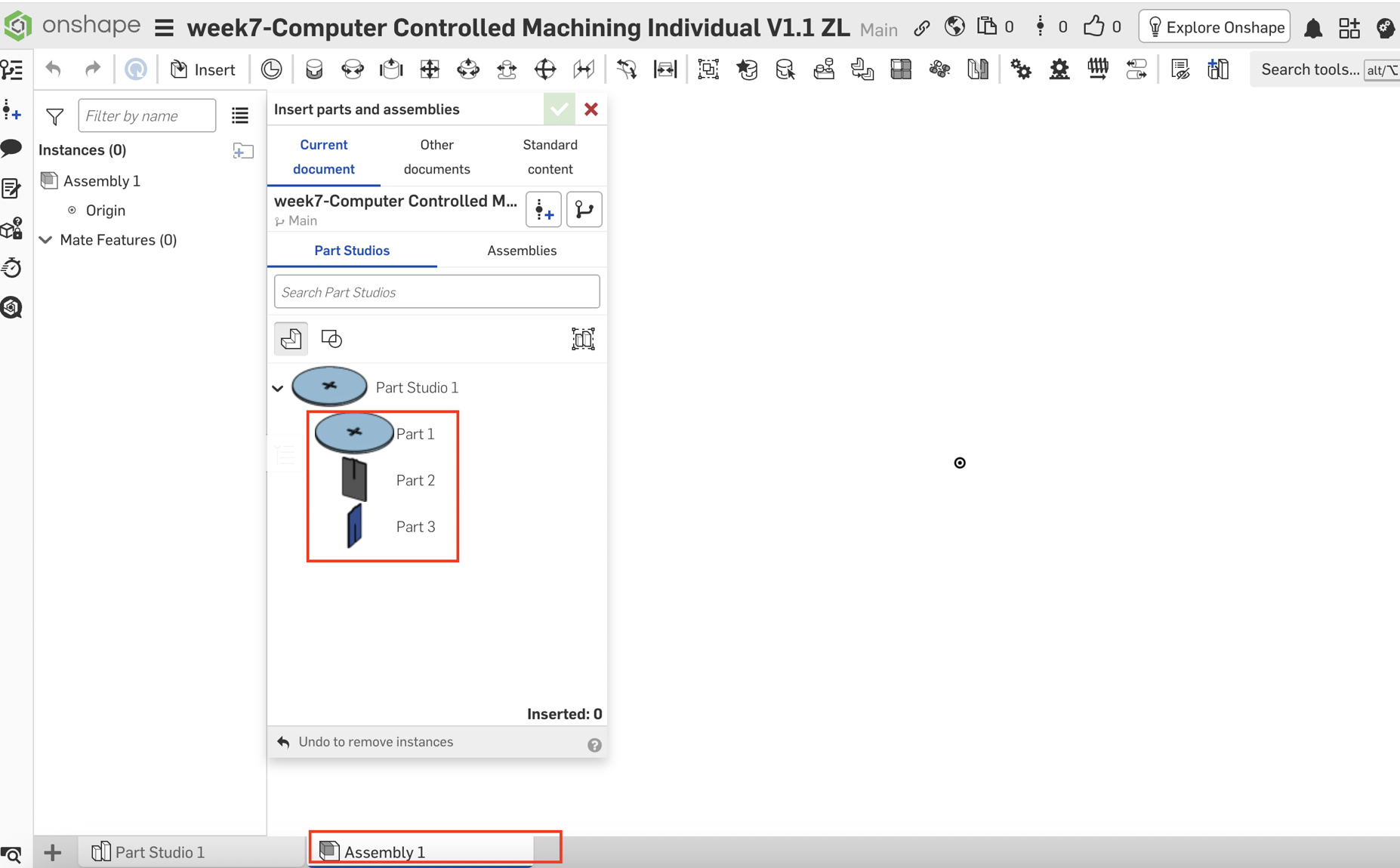
Task: Collapse the Part Studio 1 list
Action: tap(278, 388)
